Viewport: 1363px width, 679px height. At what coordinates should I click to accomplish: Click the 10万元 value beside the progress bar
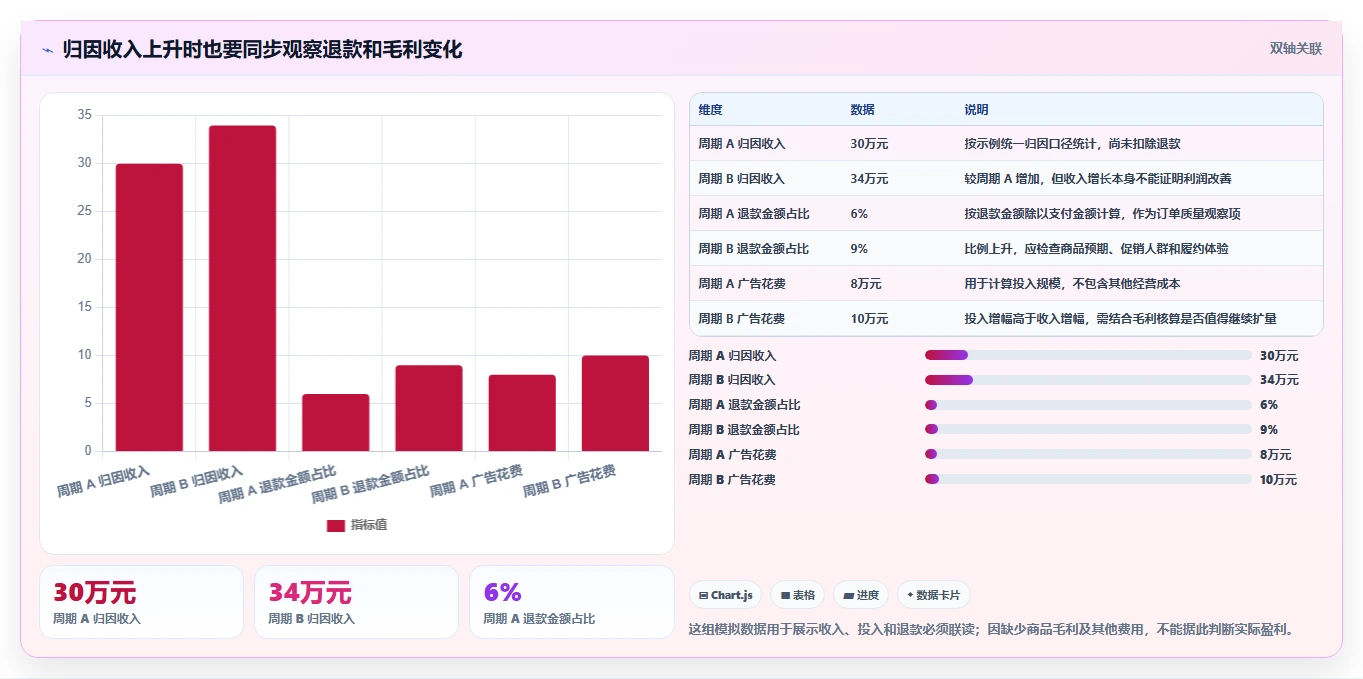1279,480
